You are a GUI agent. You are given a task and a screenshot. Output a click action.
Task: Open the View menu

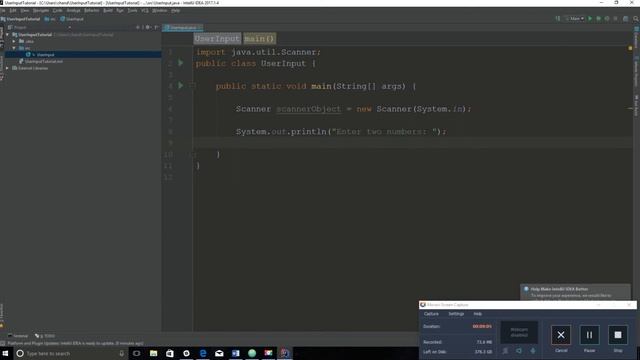pos(25,11)
